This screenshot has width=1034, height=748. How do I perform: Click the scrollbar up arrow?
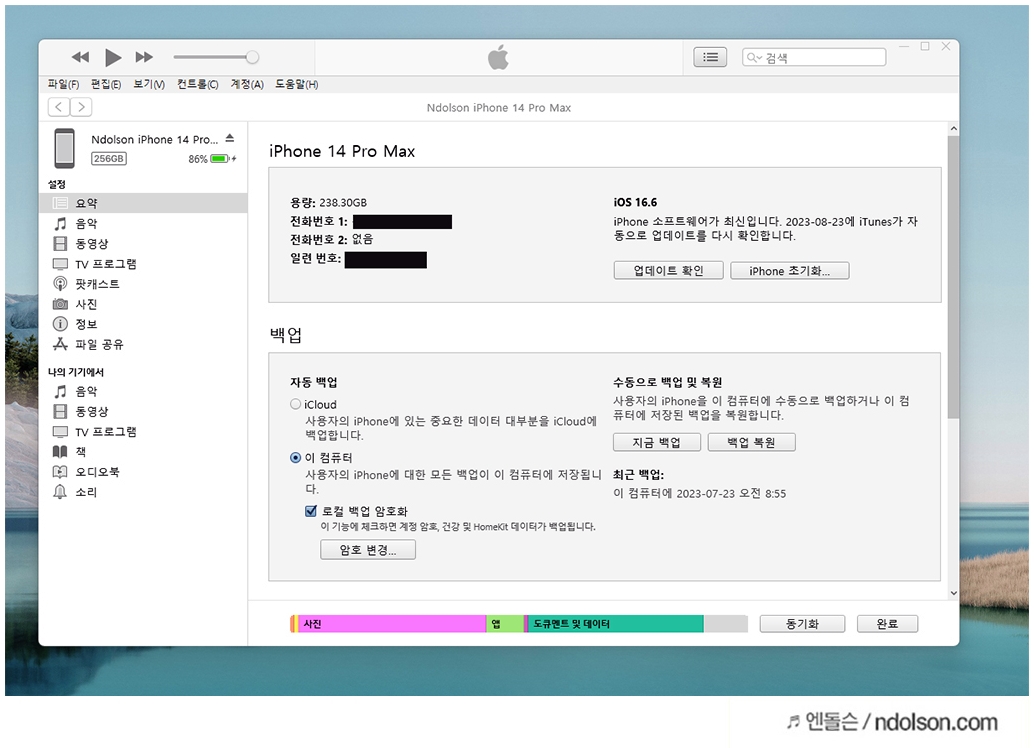pyautogui.click(x=953, y=128)
